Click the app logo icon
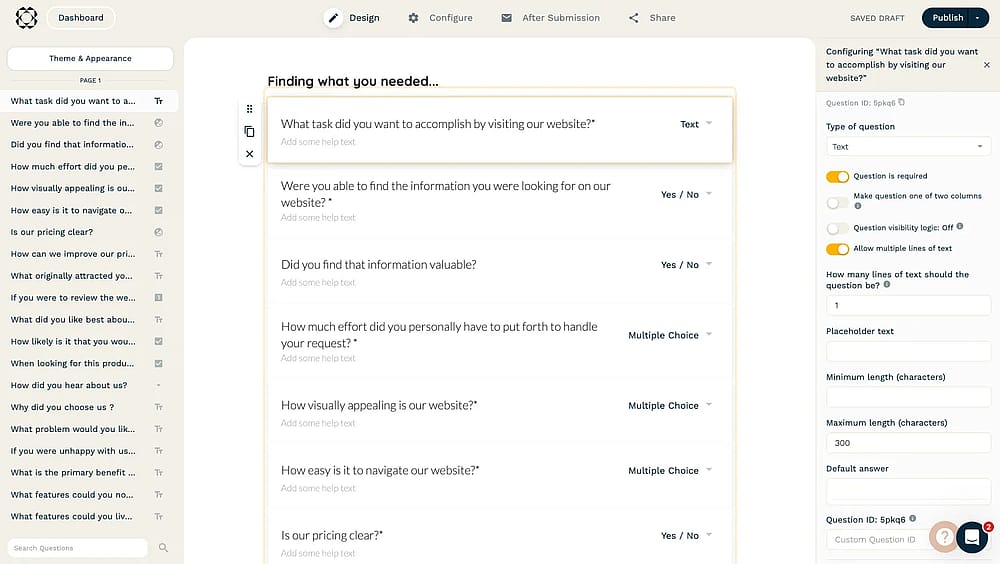 click(26, 18)
